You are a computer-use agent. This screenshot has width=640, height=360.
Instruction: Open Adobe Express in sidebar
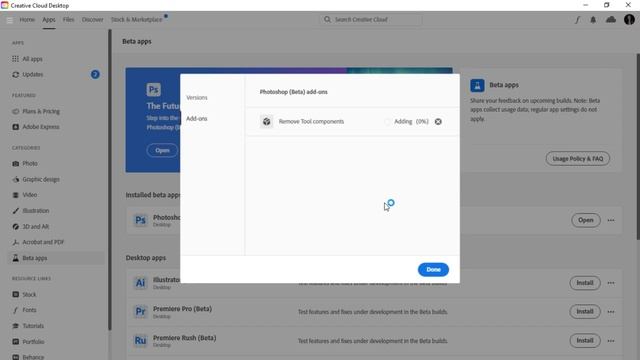(41, 127)
